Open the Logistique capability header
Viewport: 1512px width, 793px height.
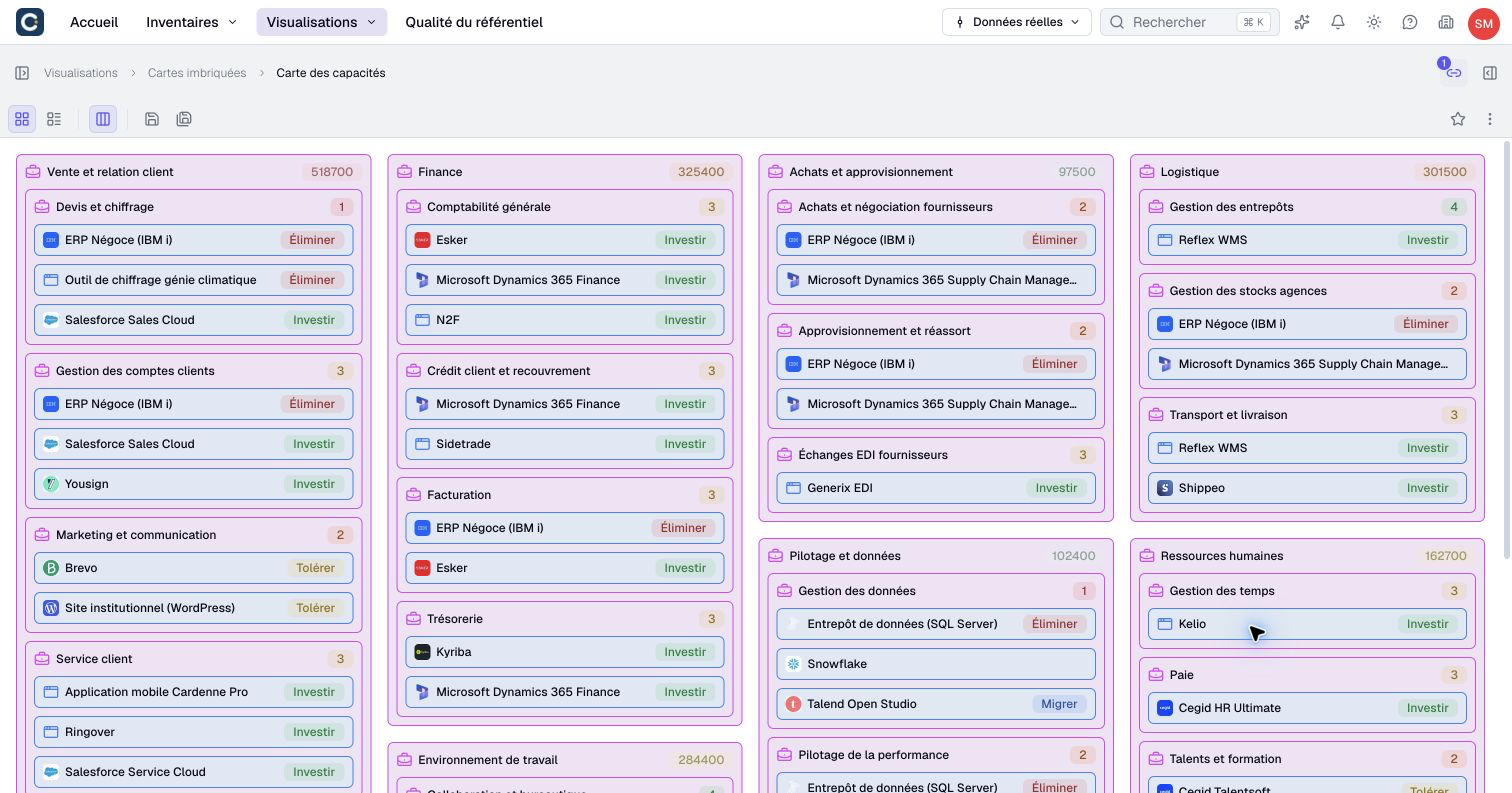coord(1307,172)
